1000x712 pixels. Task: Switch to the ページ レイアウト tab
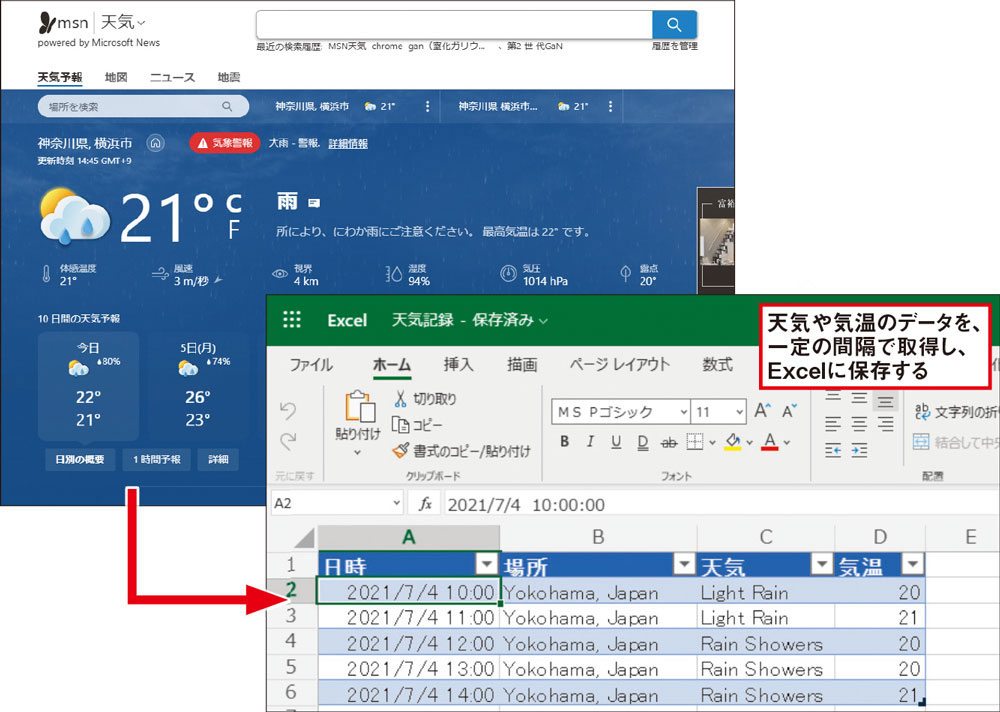tap(620, 364)
